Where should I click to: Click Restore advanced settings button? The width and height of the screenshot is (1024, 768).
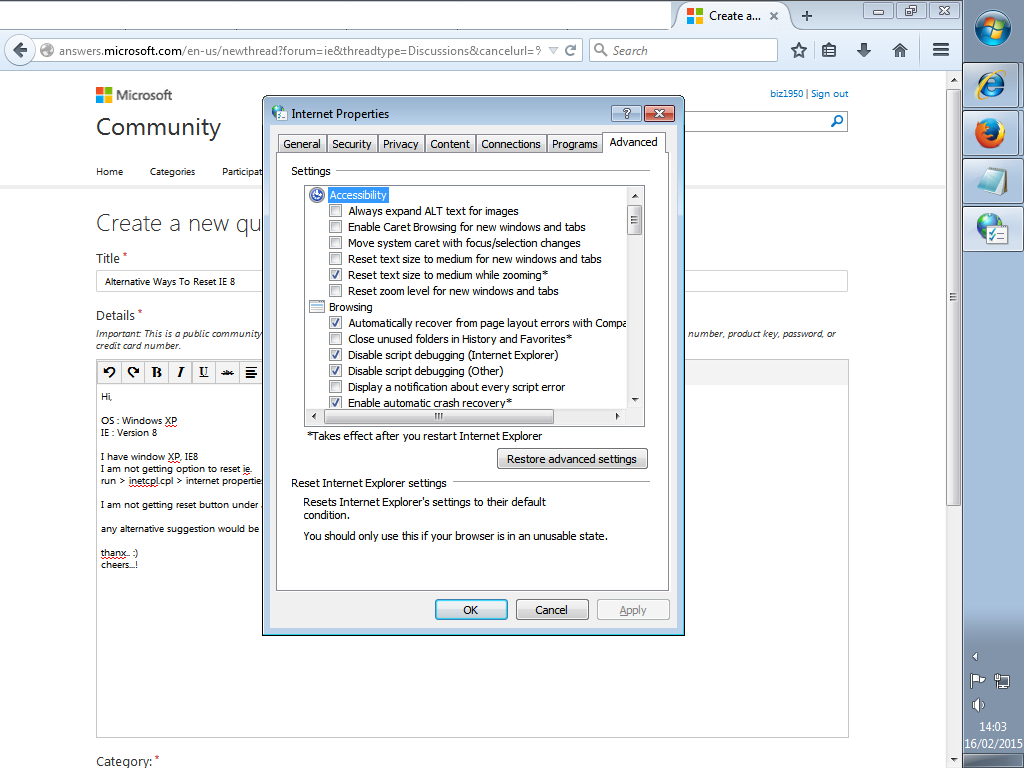[572, 459]
